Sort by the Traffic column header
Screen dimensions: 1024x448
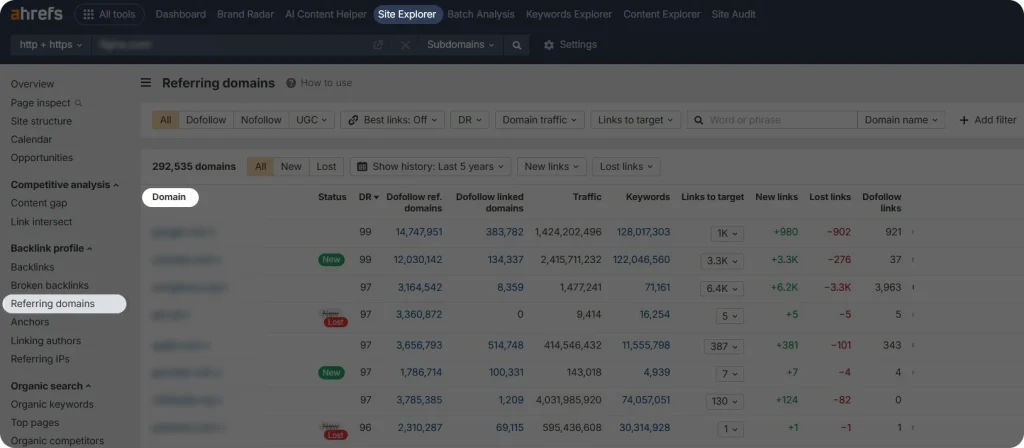587,197
